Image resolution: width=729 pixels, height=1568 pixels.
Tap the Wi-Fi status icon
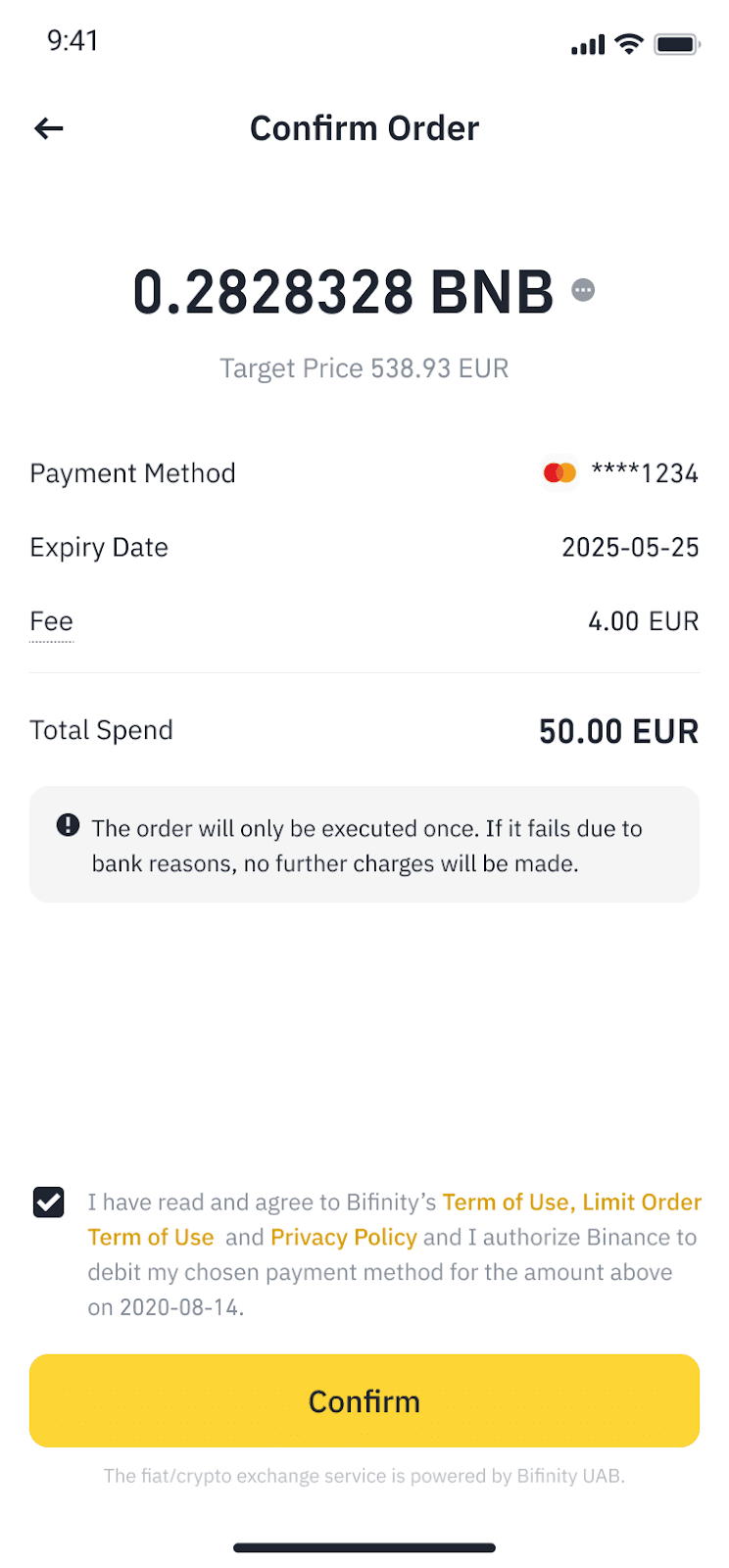click(629, 44)
